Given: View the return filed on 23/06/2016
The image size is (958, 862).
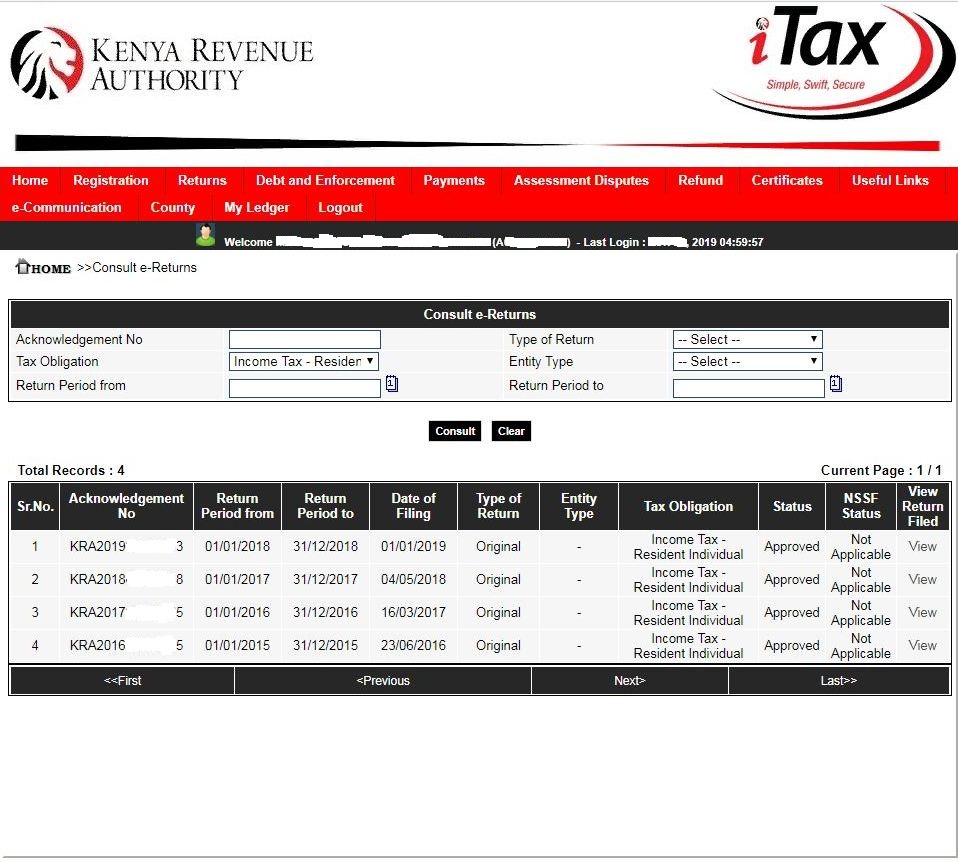Looking at the screenshot, I should pos(923,645).
